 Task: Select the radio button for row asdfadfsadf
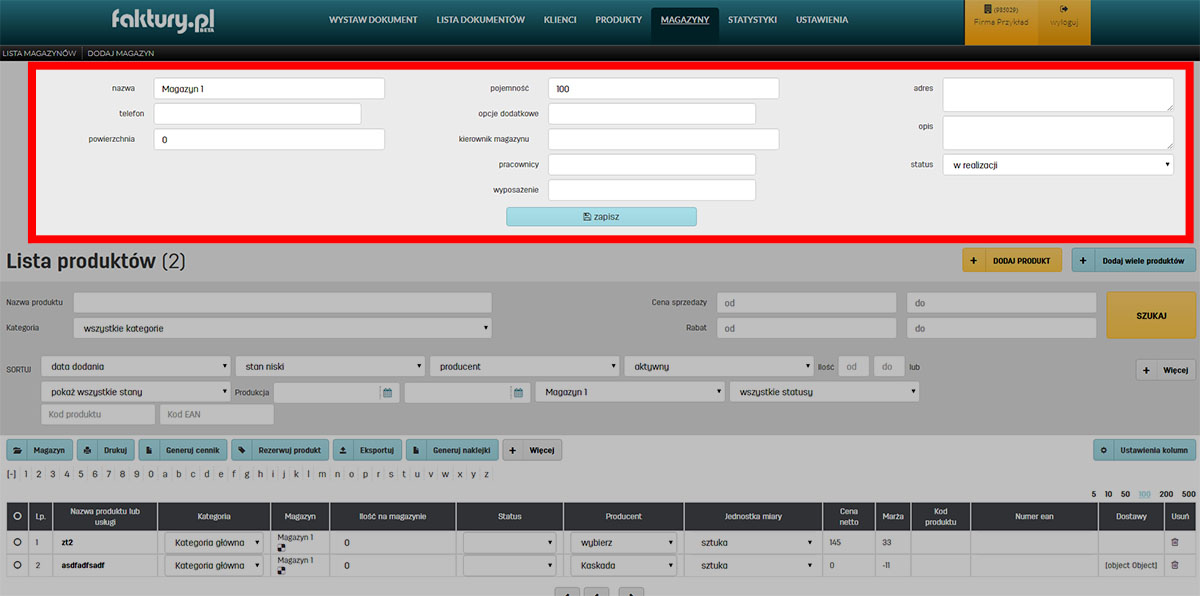[16, 565]
